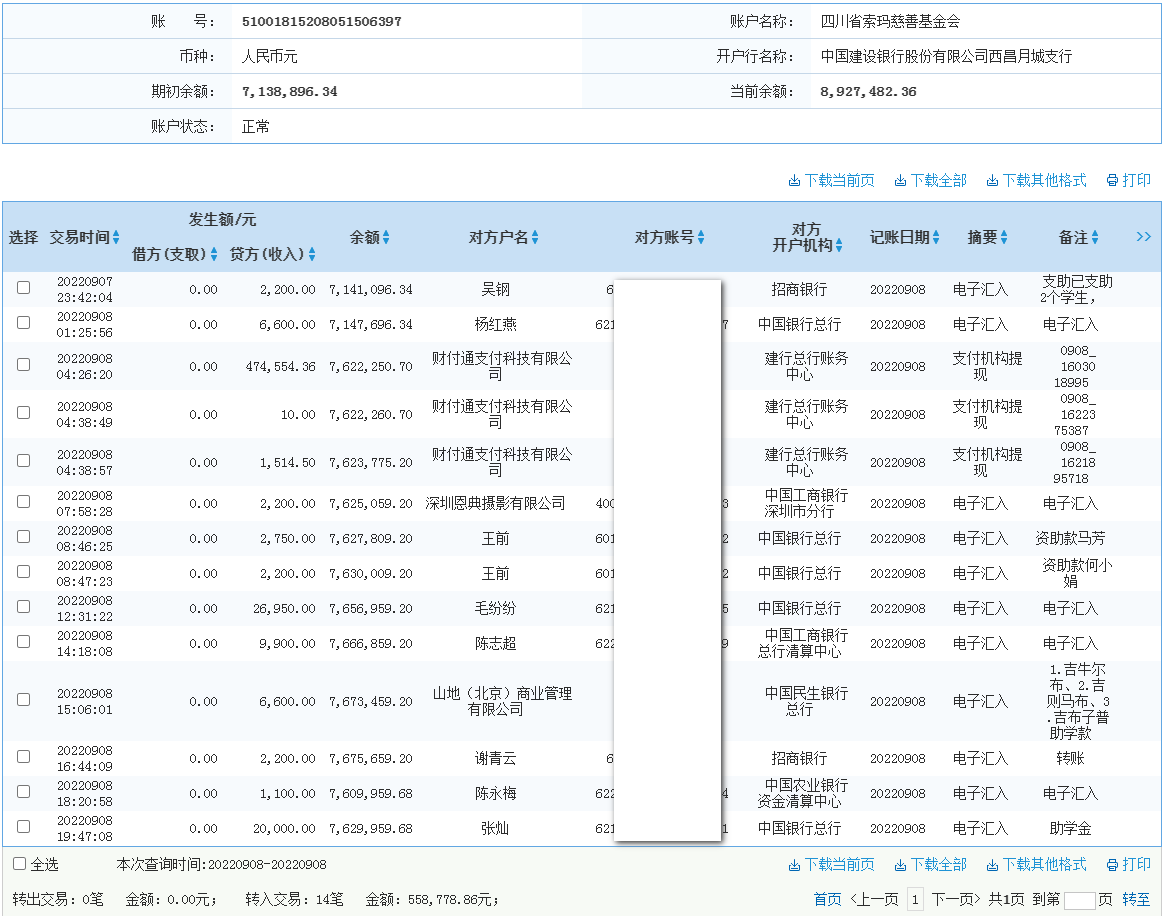This screenshot has height=916, width=1163.
Task: Select the 1,514.50 财付通 row checkbox
Action: [24, 461]
